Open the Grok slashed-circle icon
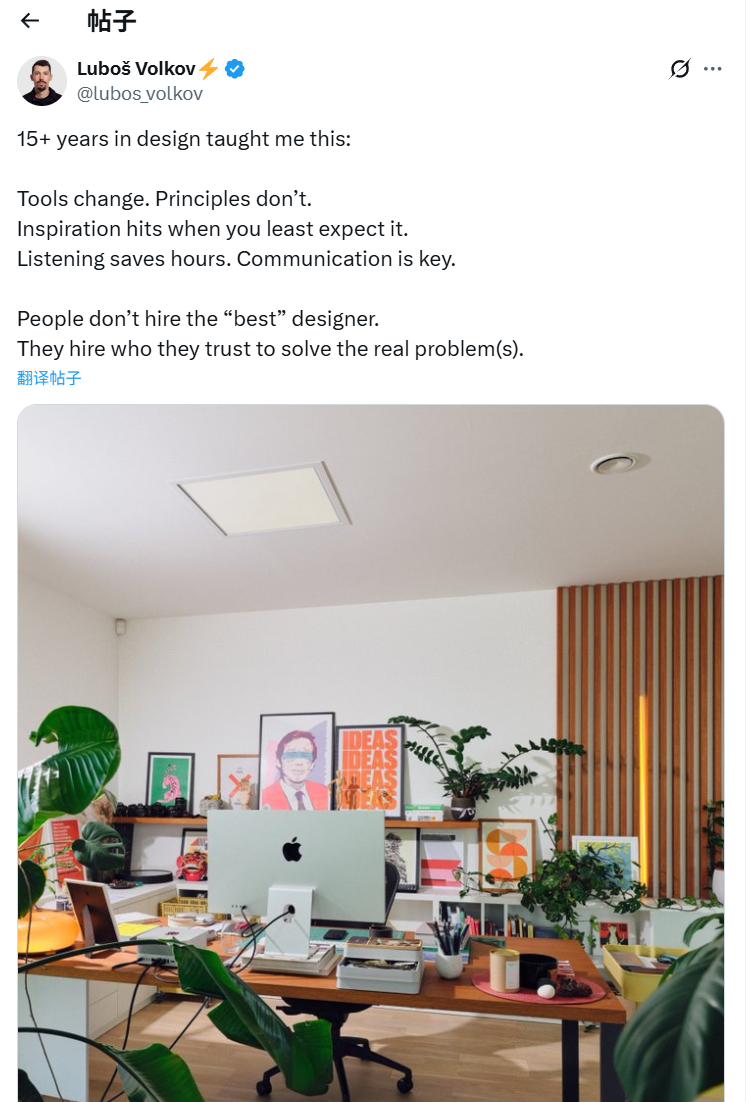748x1102 pixels. coord(680,69)
